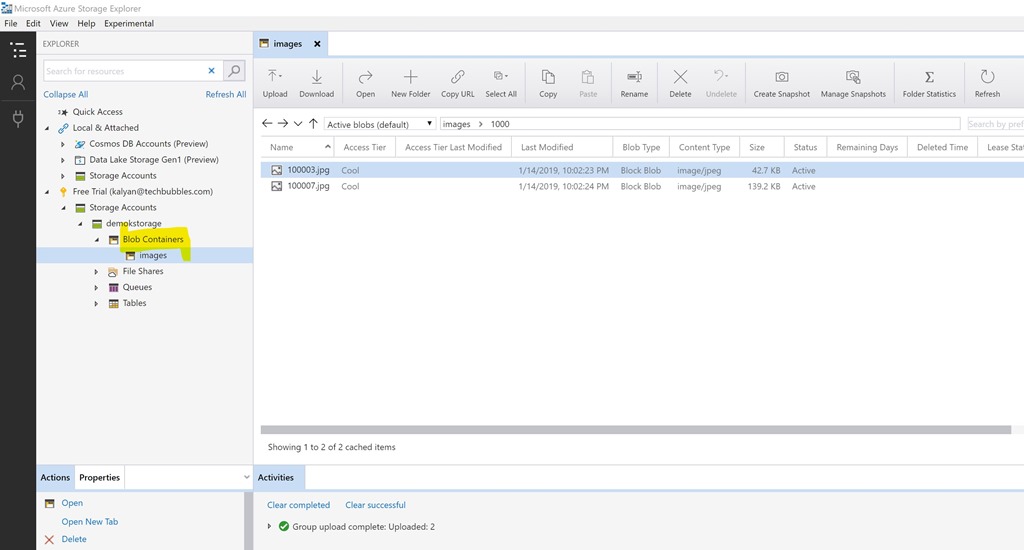The image size is (1024, 550).
Task: Open the Help menu
Action: (x=86, y=24)
